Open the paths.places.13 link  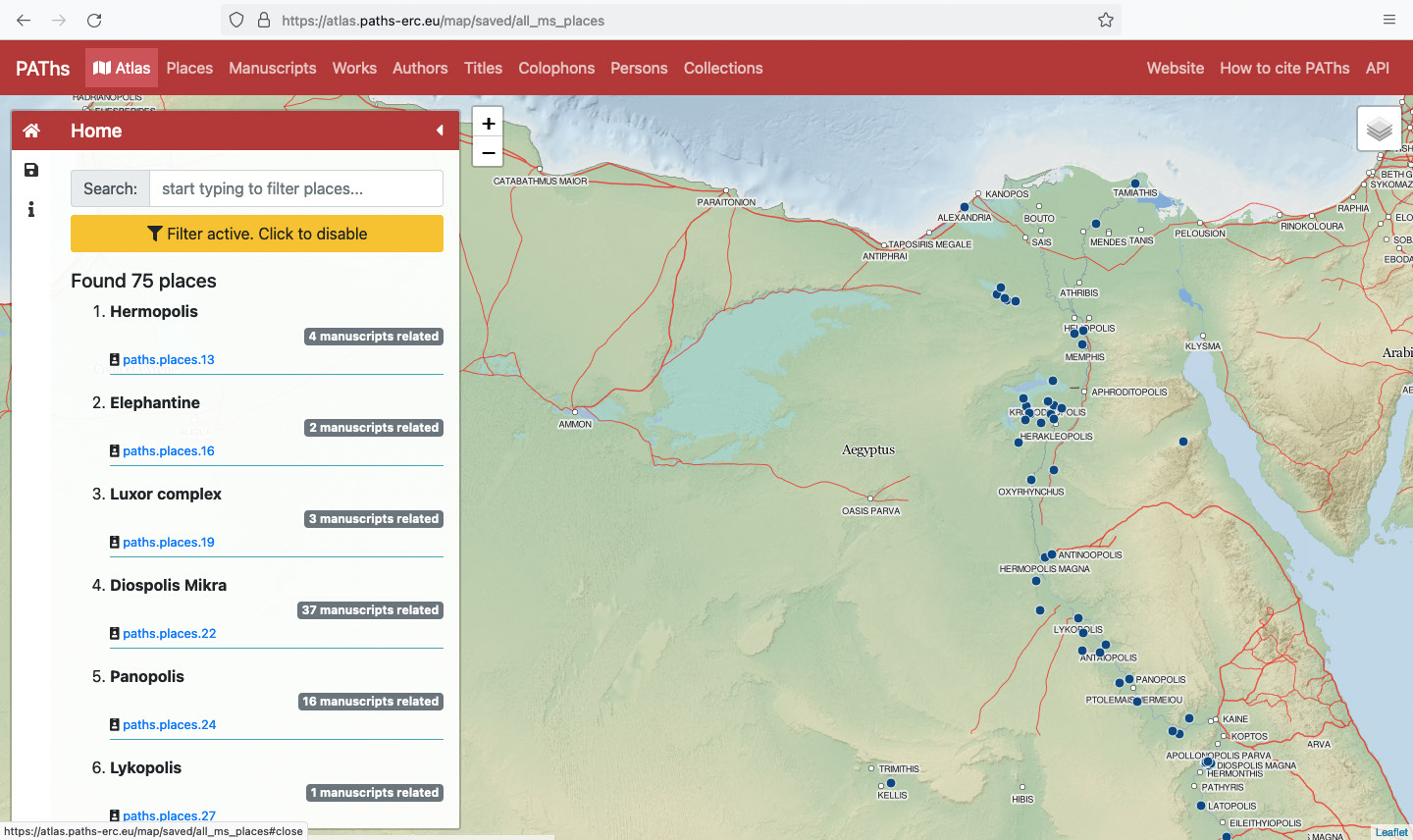click(x=169, y=360)
